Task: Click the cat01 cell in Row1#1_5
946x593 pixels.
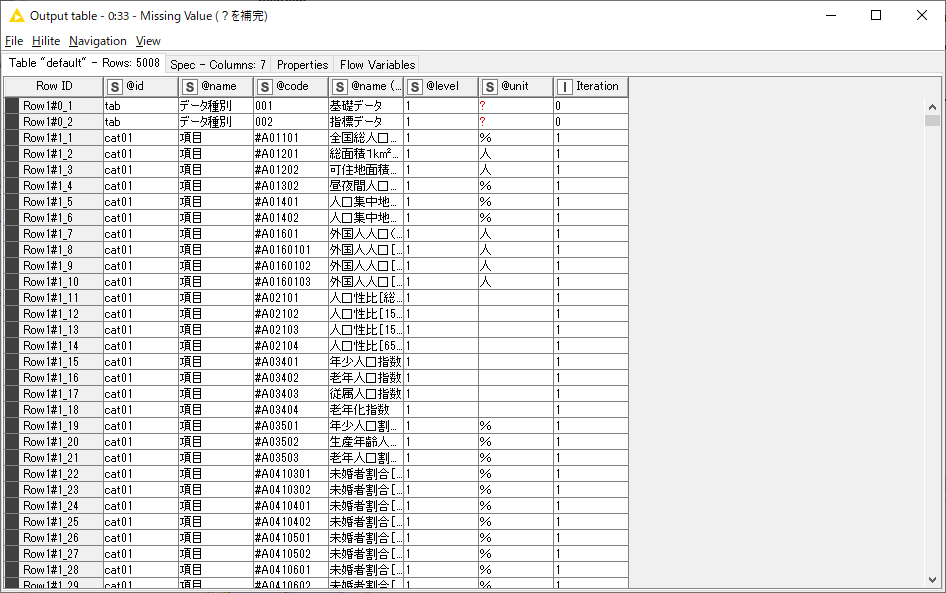Action: pyautogui.click(x=141, y=202)
